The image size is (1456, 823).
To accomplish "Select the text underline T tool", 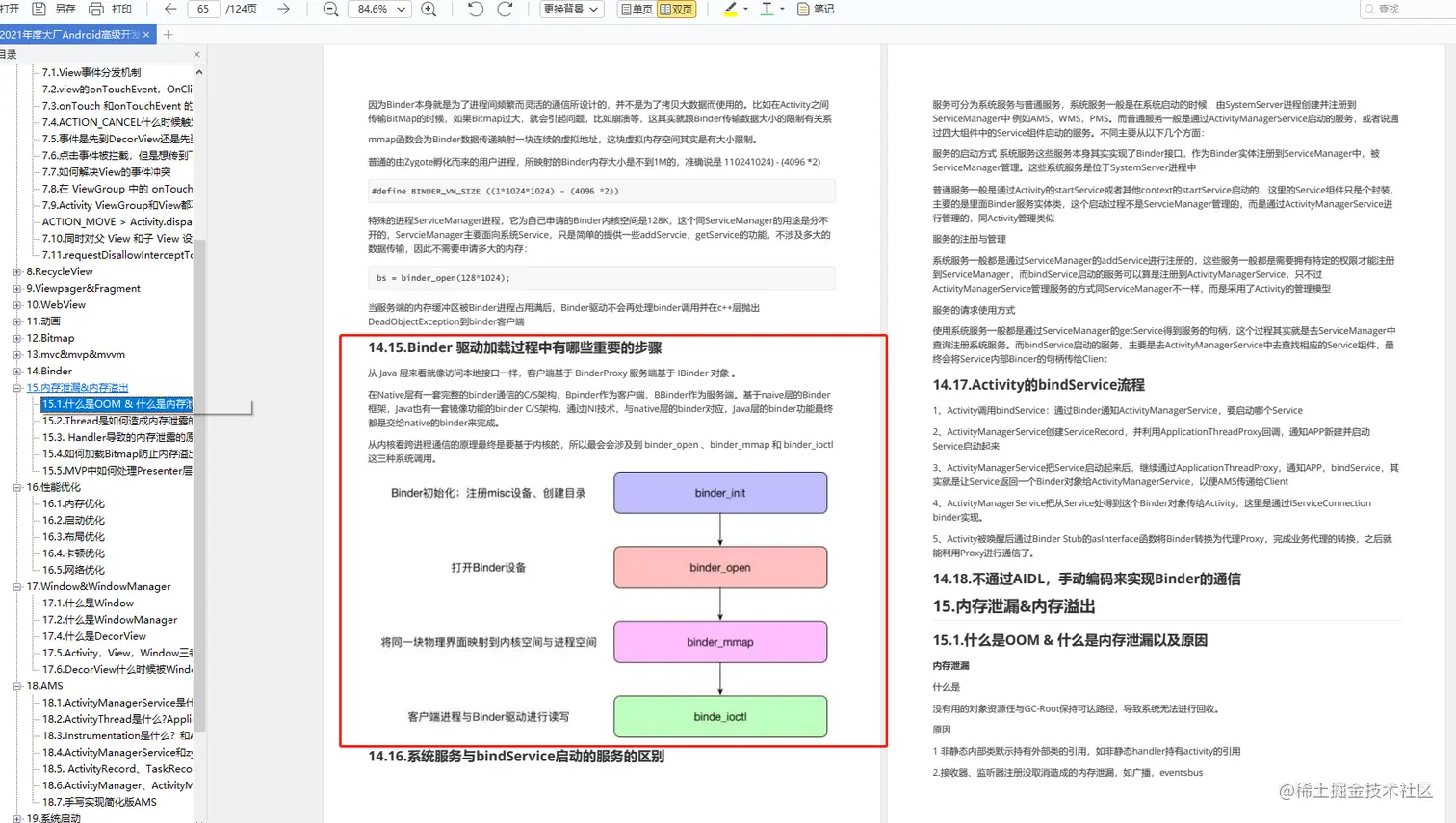I will 767,9.
